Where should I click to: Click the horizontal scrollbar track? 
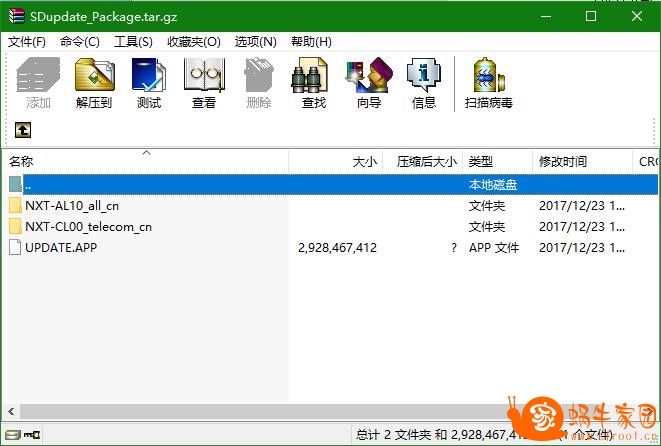pyautogui.click(x=329, y=411)
